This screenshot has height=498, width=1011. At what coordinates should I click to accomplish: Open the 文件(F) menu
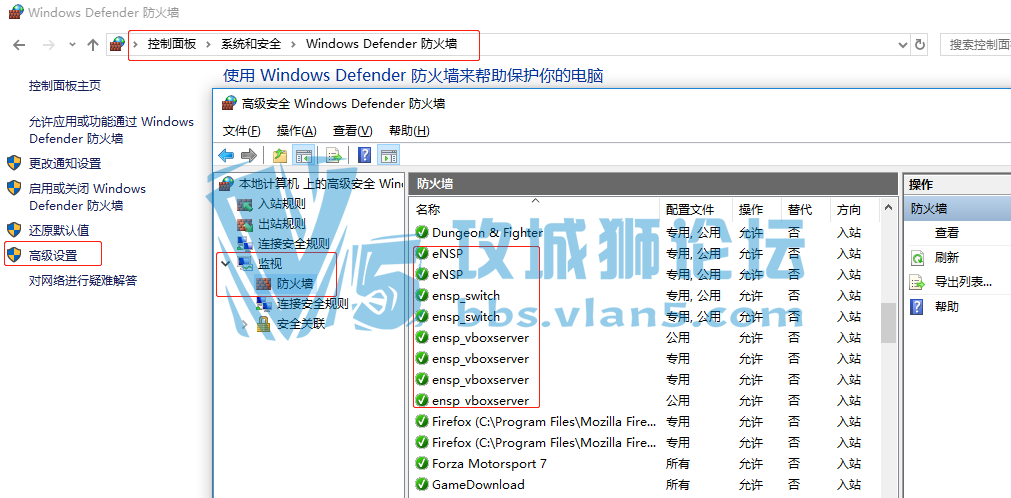[x=242, y=131]
